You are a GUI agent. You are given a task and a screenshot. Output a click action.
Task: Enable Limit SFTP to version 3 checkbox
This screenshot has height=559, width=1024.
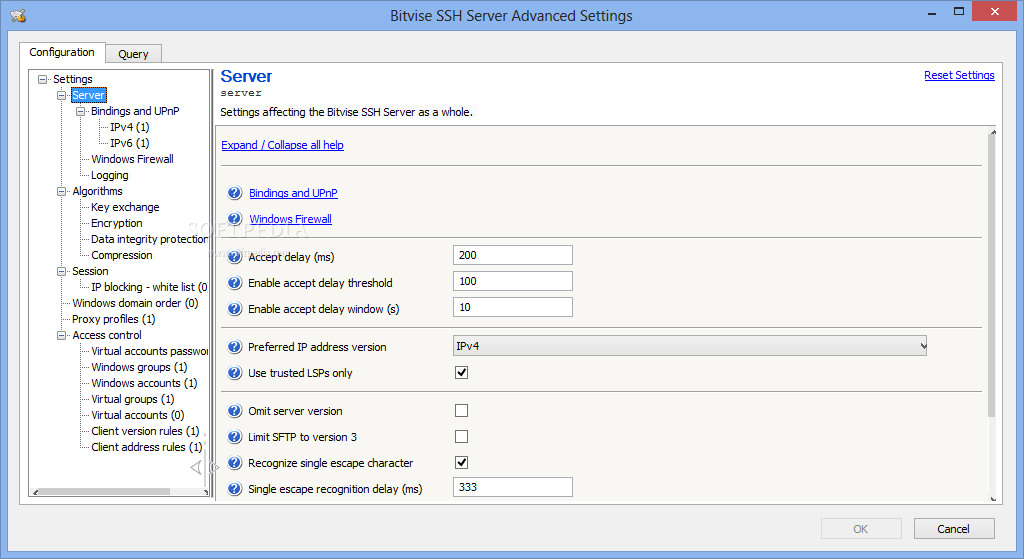461,436
